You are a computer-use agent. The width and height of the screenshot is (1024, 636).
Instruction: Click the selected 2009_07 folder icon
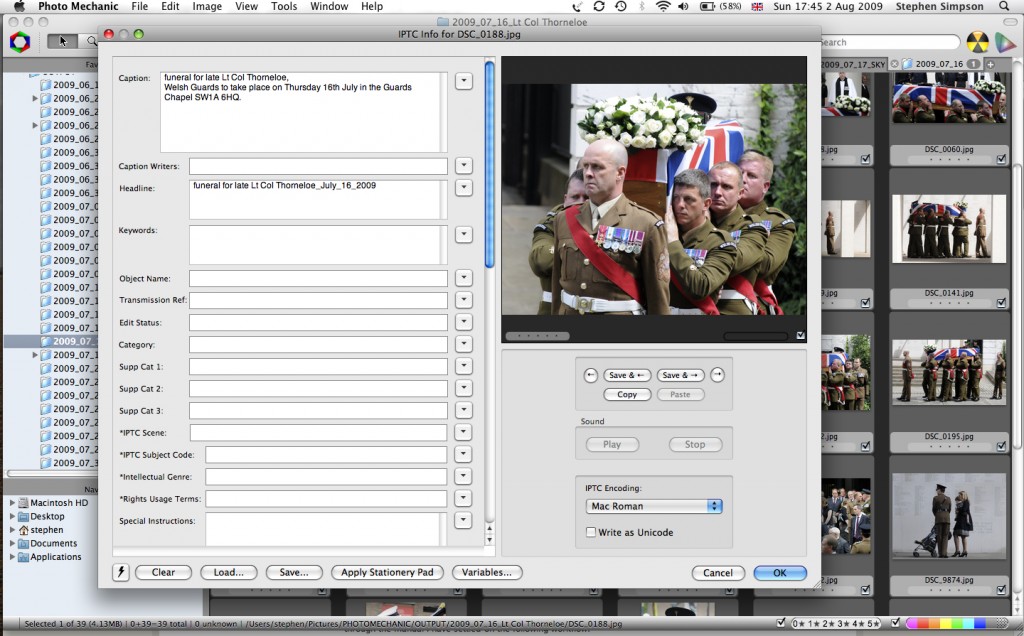46,341
